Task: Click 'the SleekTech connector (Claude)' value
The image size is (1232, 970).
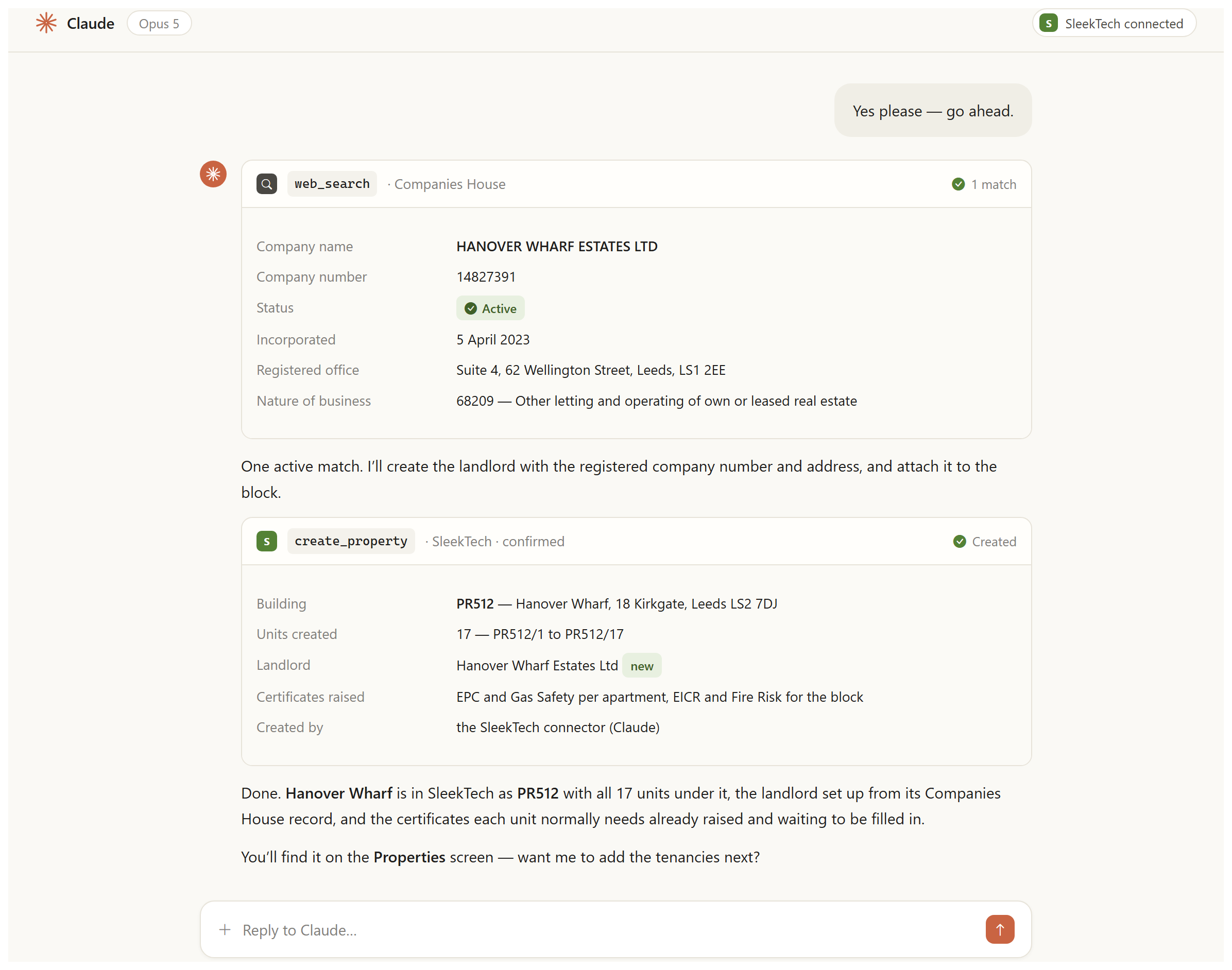Action: tap(558, 727)
